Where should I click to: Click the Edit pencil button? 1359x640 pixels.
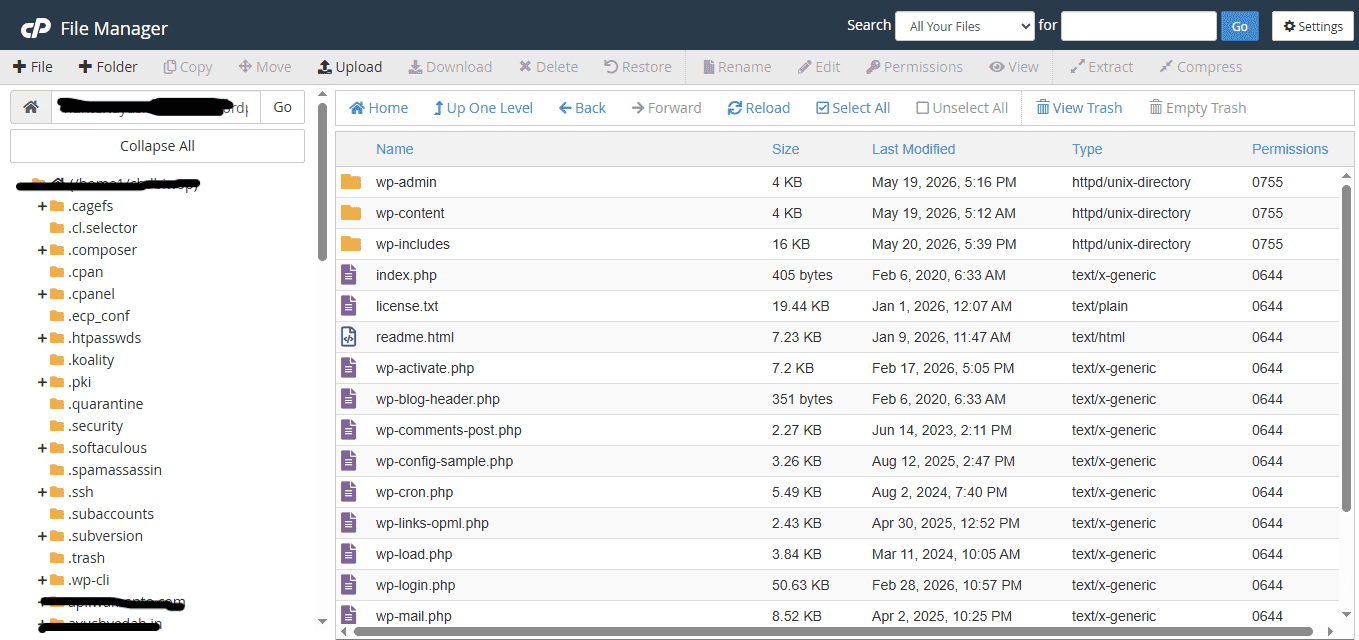click(819, 67)
